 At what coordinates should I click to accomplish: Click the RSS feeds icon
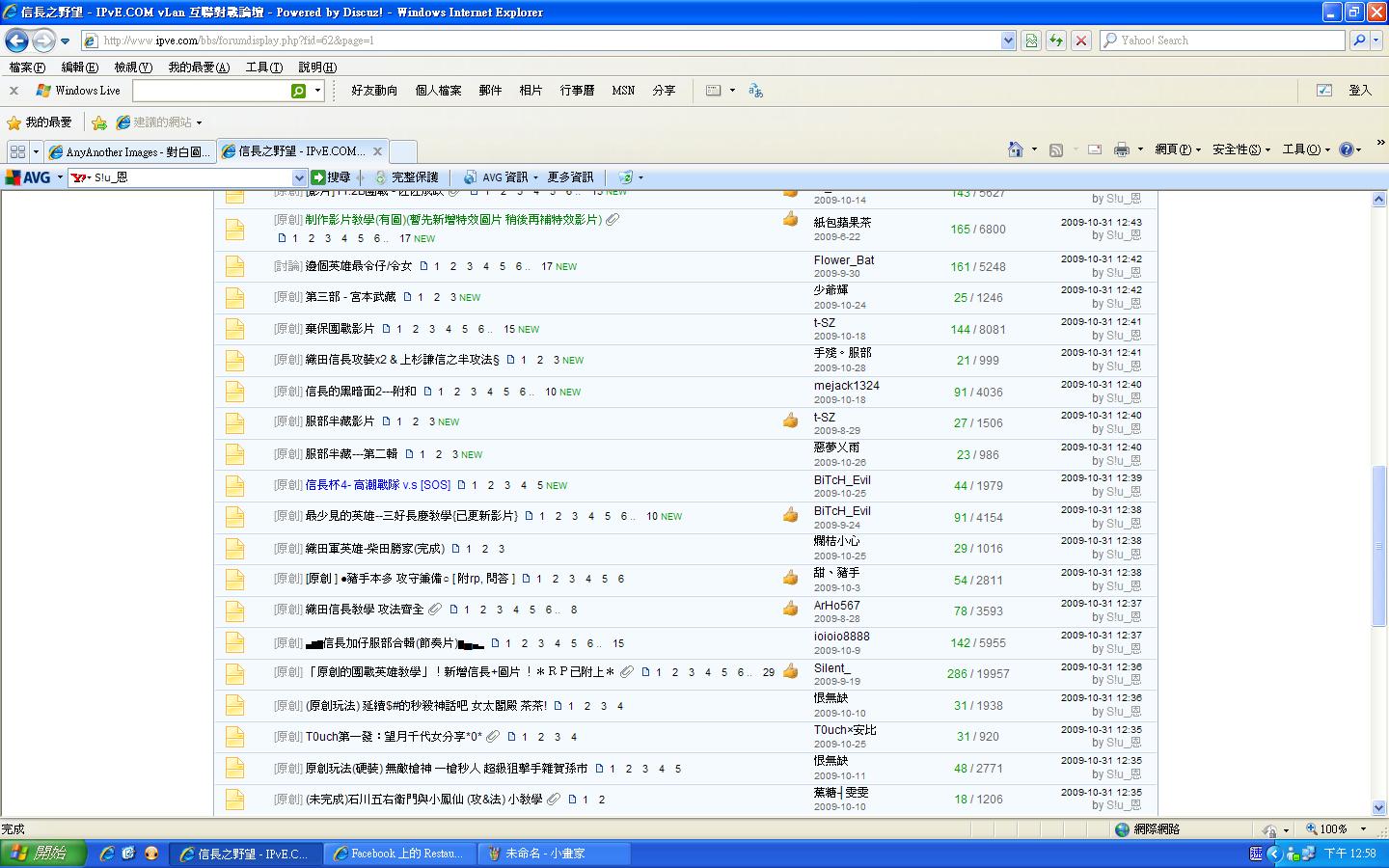click(1056, 149)
